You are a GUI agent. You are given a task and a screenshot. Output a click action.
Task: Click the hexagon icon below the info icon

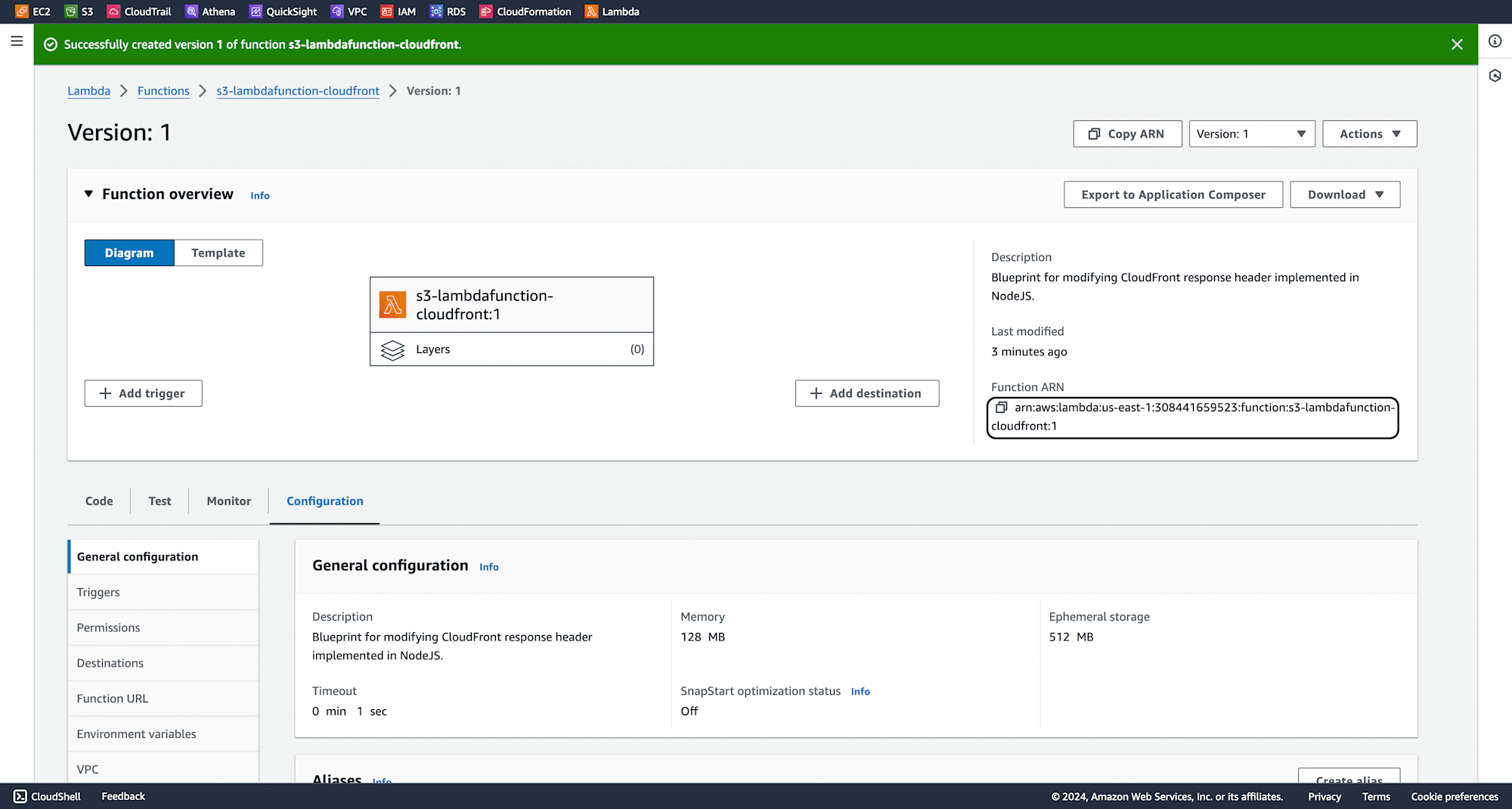(x=1495, y=76)
